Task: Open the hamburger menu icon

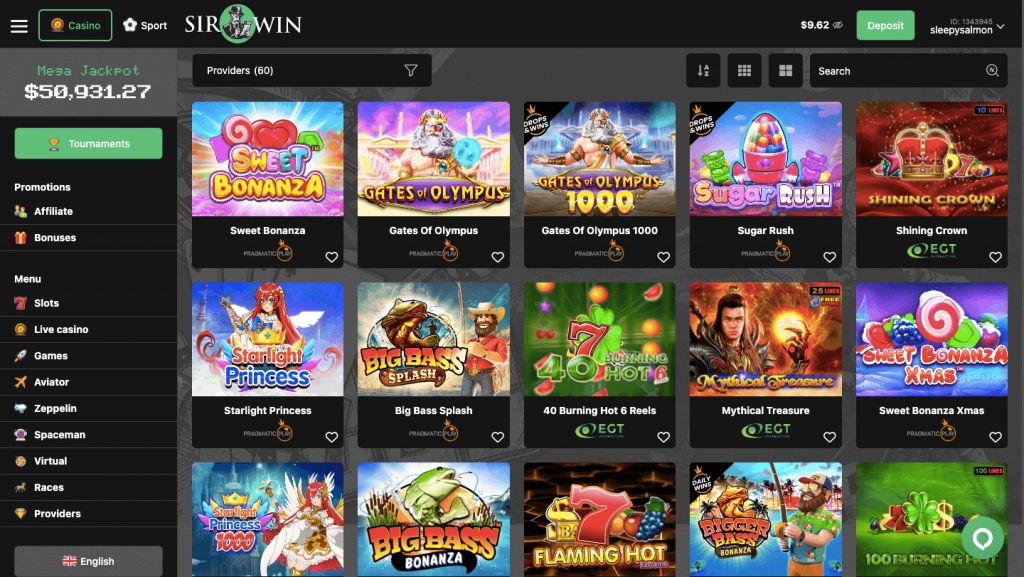Action: pos(19,25)
